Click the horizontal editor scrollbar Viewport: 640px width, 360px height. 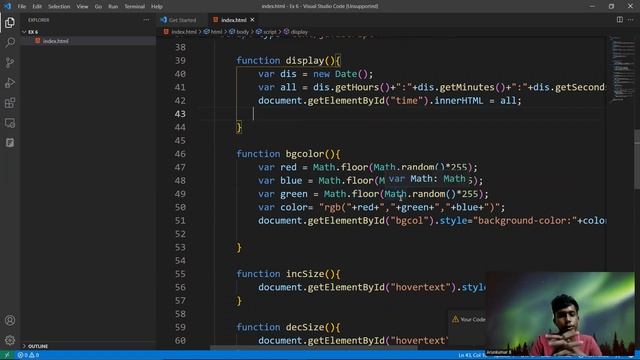point(314,348)
